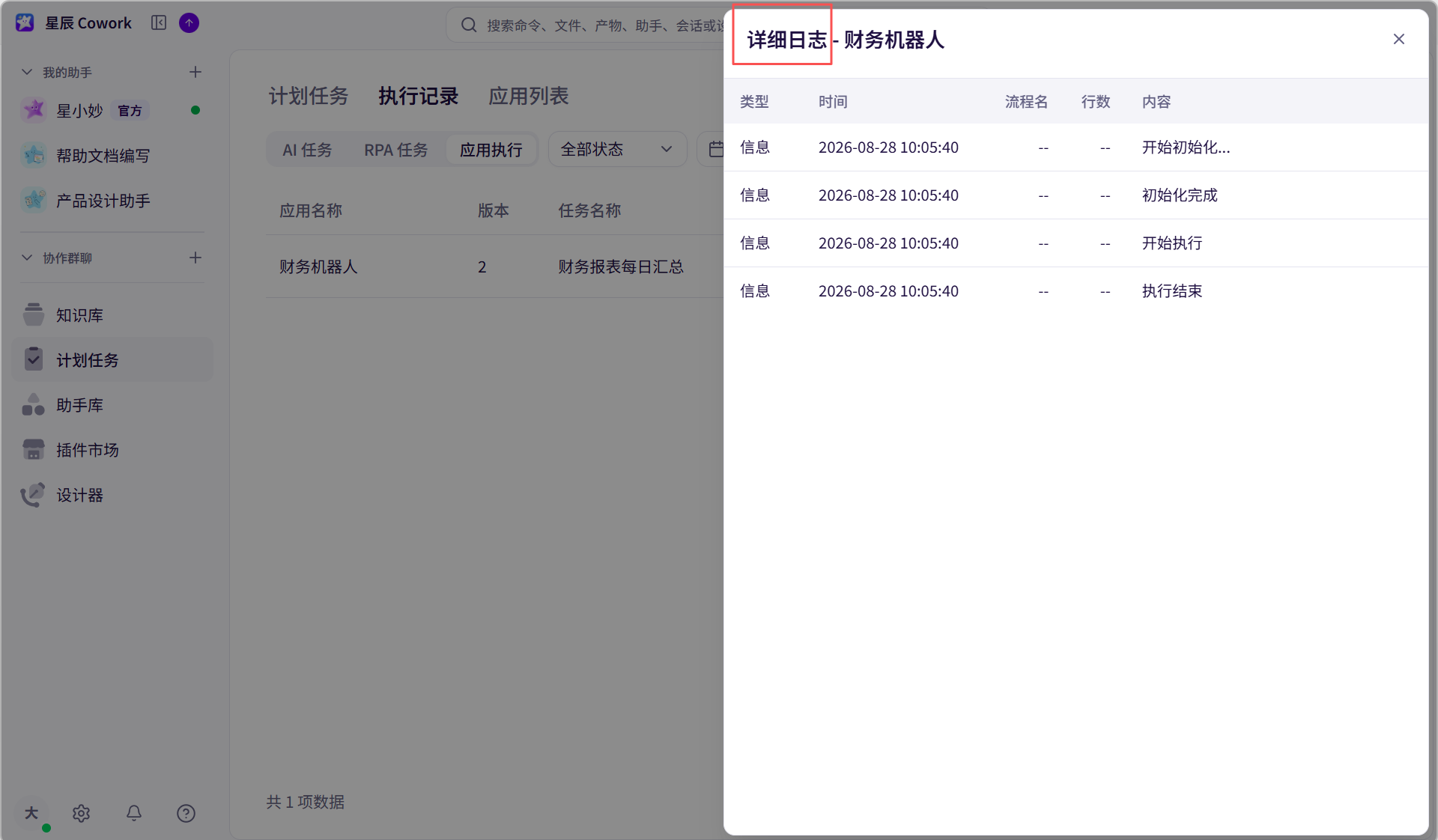Open settings via the gear icon
The height and width of the screenshot is (840, 1438).
click(81, 813)
